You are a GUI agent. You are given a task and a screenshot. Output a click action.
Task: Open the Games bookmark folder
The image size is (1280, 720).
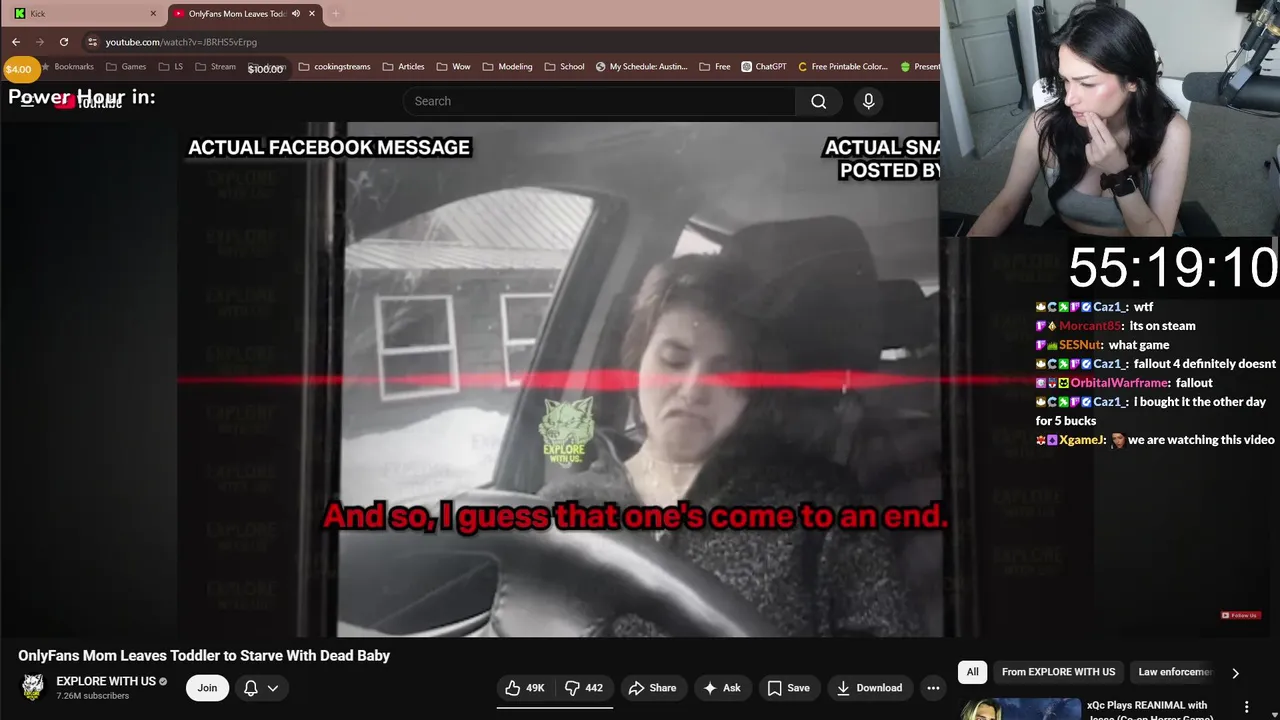tap(126, 67)
